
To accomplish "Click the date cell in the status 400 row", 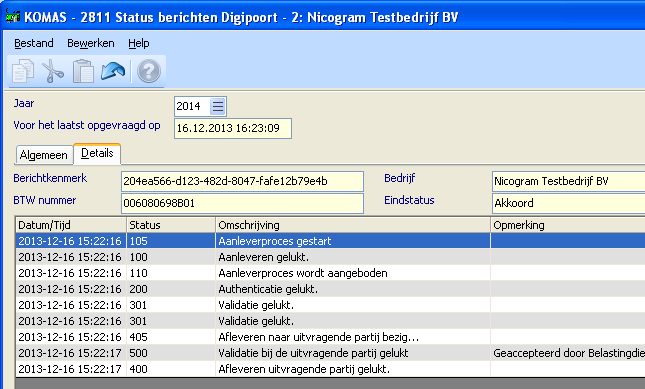I will coord(71,369).
